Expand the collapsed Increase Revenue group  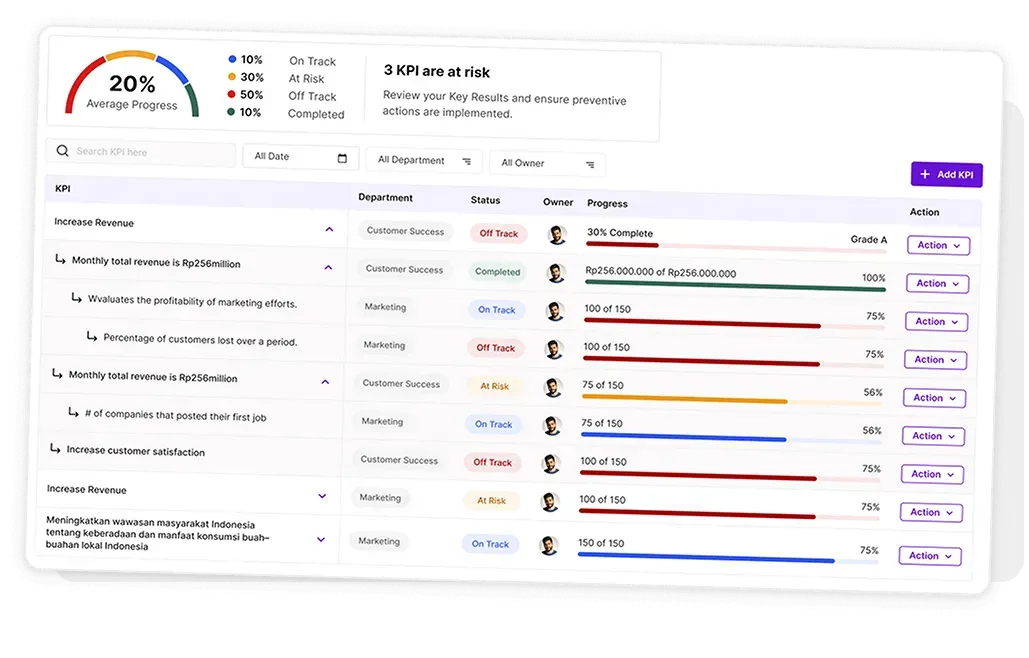coord(322,495)
